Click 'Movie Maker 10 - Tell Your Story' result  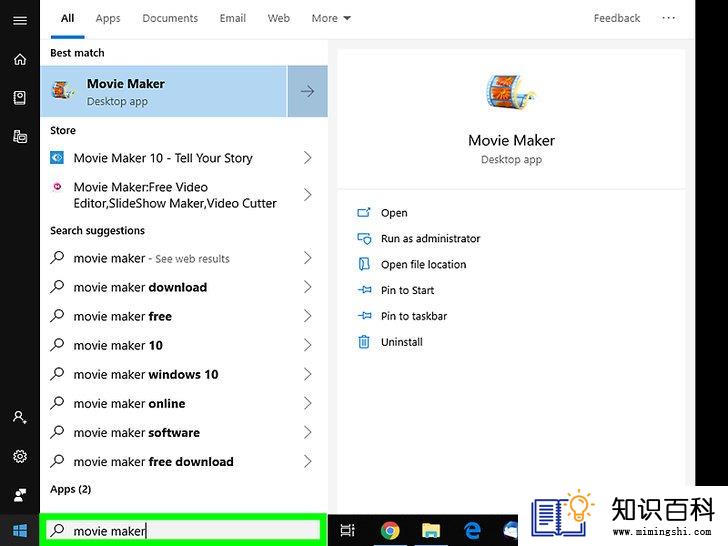click(x=163, y=158)
